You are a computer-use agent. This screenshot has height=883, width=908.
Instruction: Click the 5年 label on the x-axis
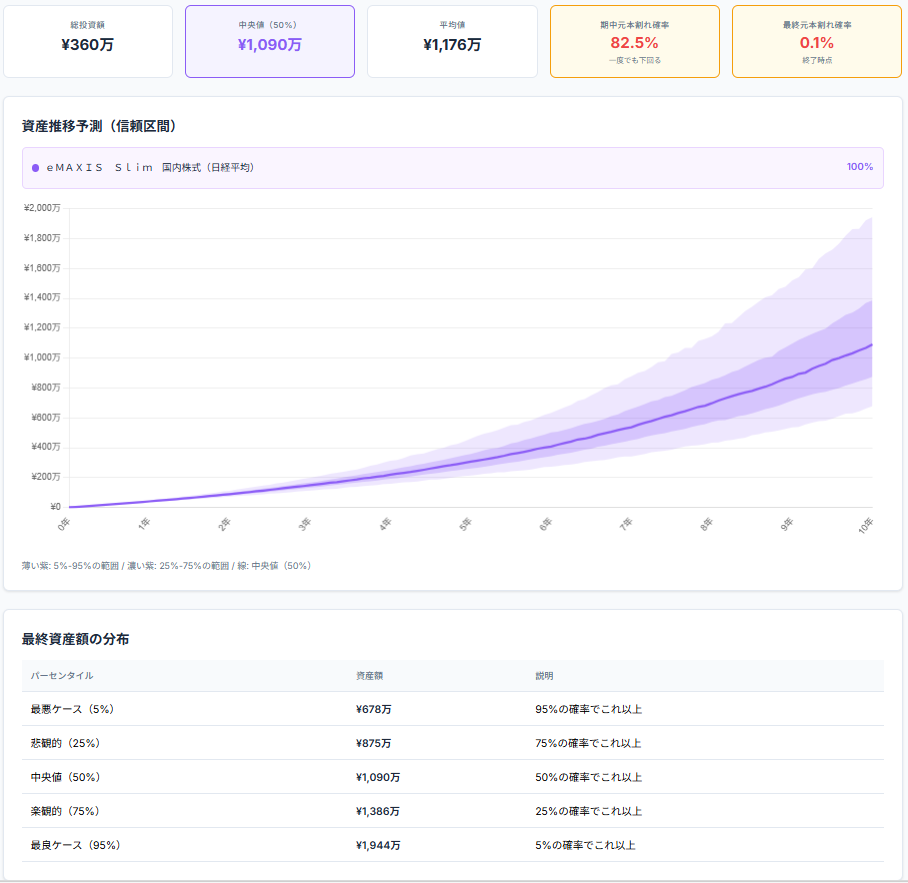[x=465, y=524]
